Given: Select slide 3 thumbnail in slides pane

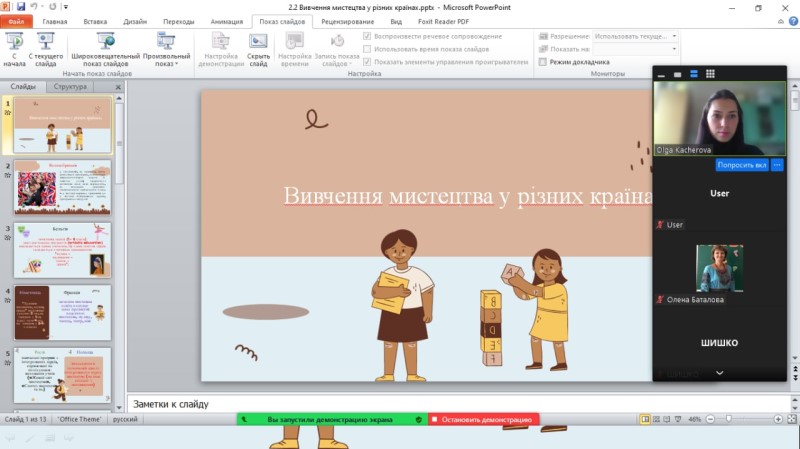Looking at the screenshot, I should pos(62,249).
